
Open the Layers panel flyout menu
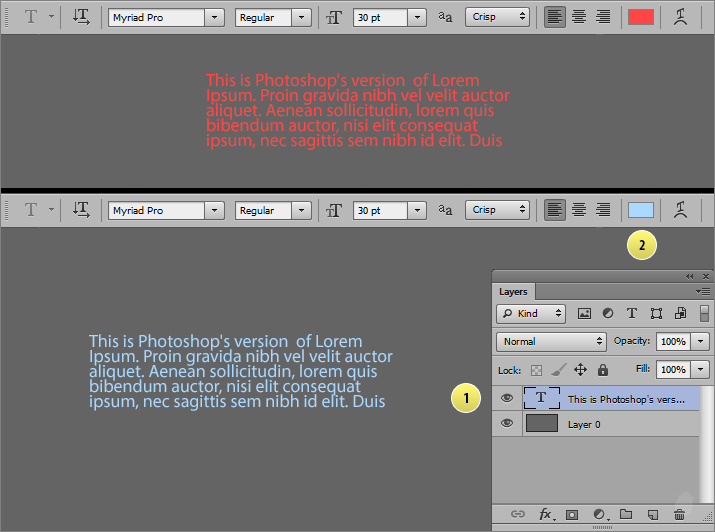click(704, 291)
